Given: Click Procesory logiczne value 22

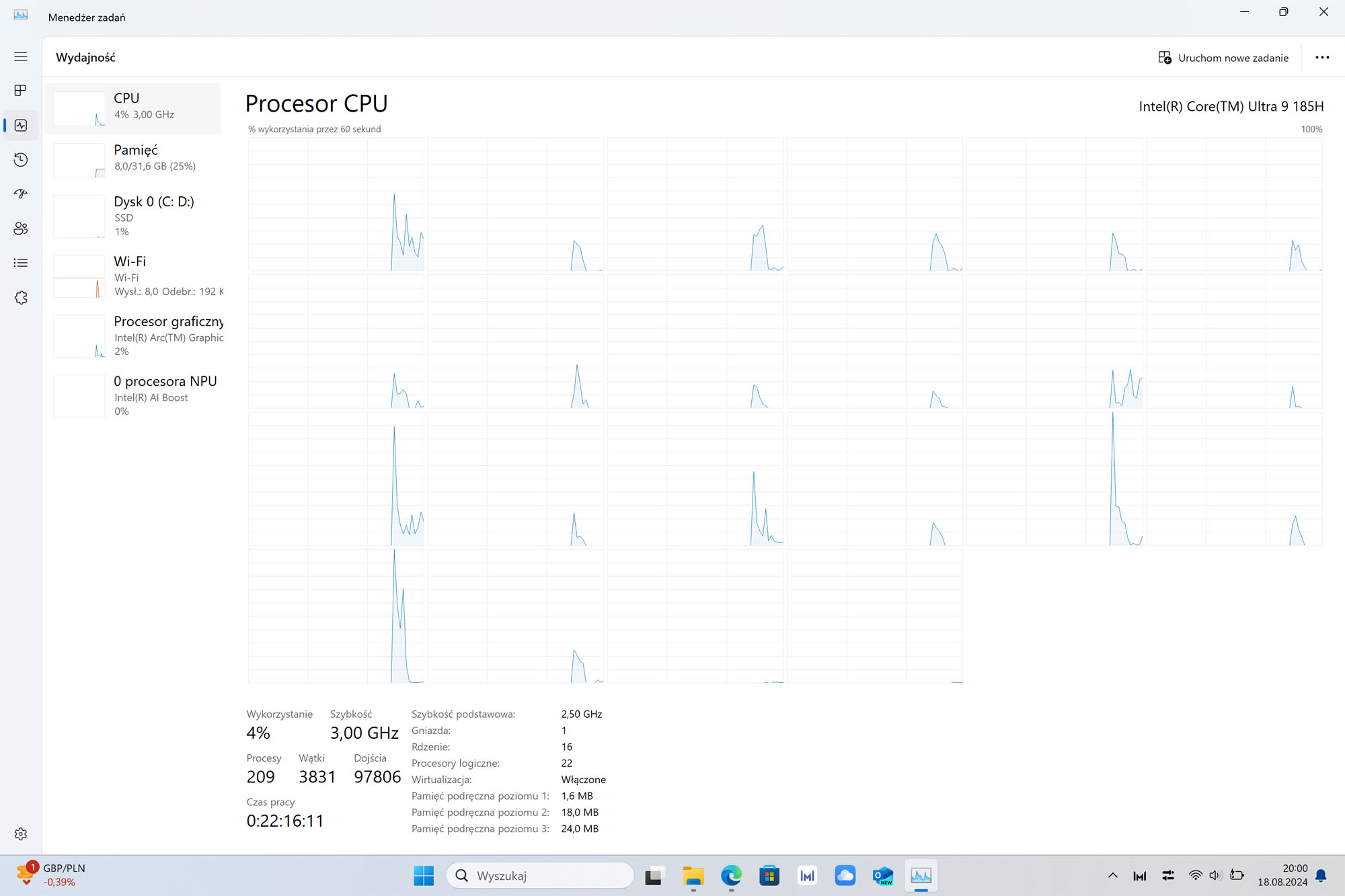Looking at the screenshot, I should [567, 763].
